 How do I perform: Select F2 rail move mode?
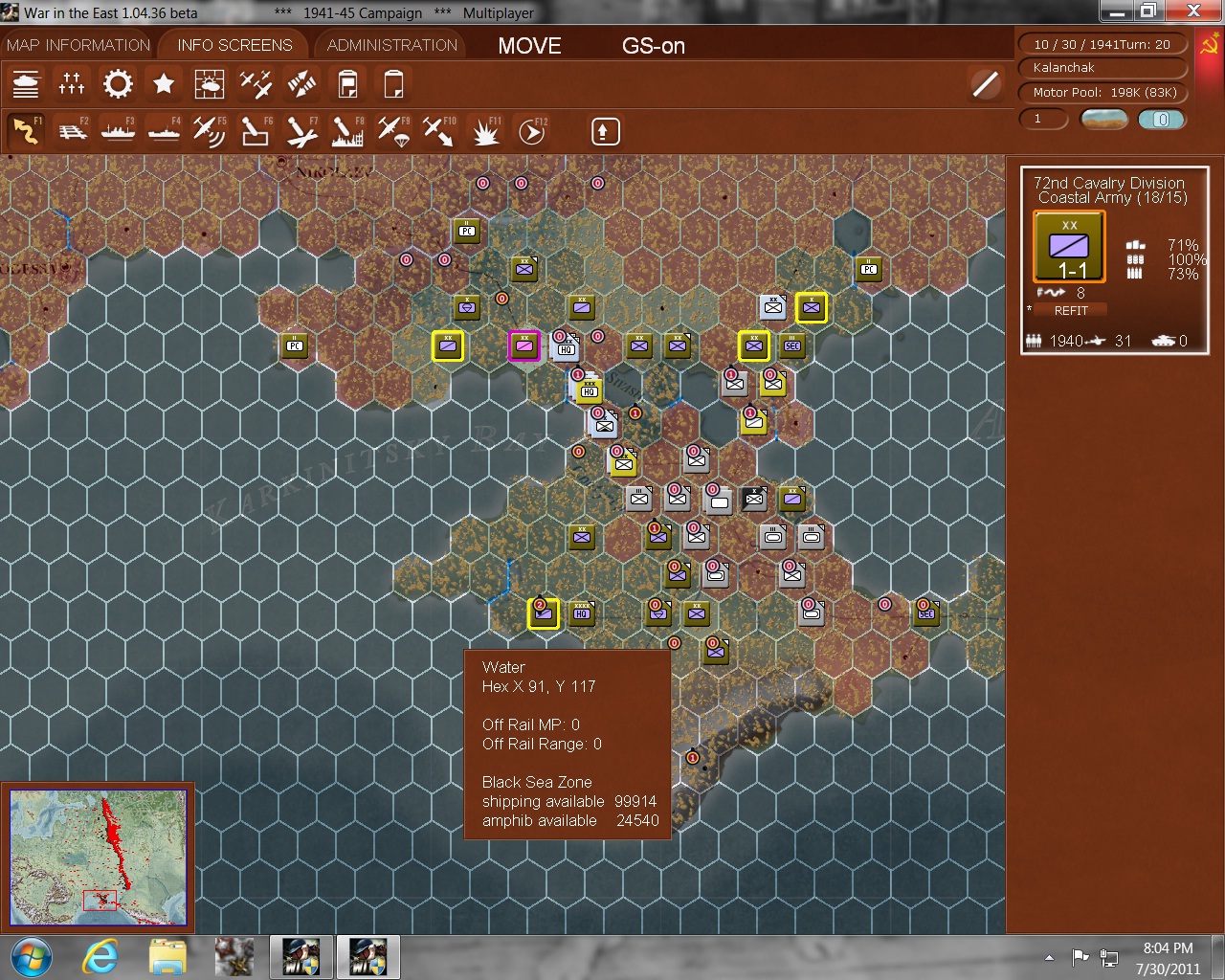coord(73,131)
